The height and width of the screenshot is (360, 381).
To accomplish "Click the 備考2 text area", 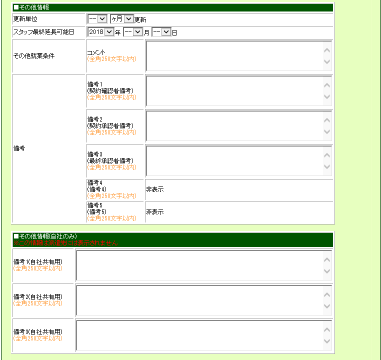I will pyautogui.click(x=239, y=126).
